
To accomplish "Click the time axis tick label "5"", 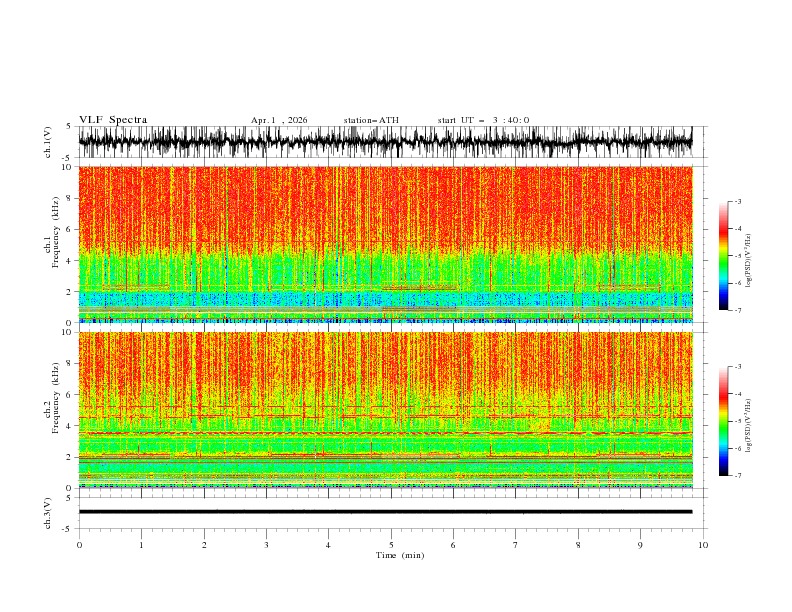I will click(391, 545).
